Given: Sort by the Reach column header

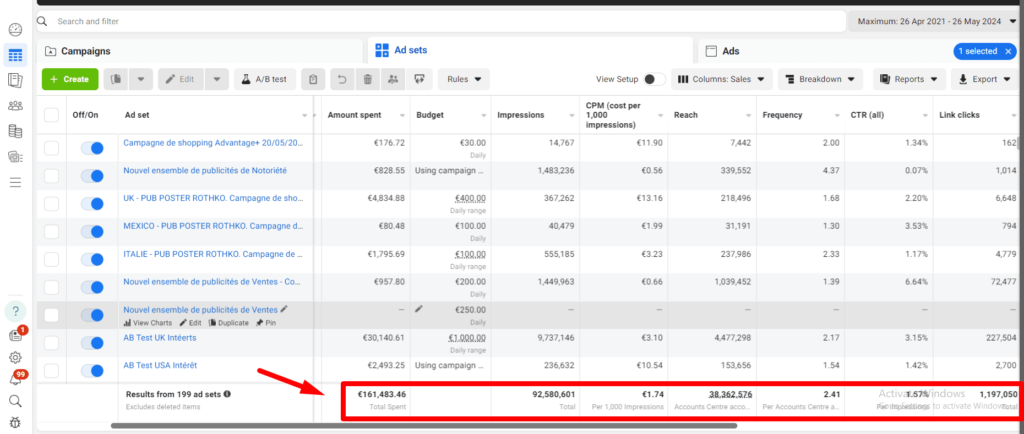Looking at the screenshot, I should click(686, 115).
